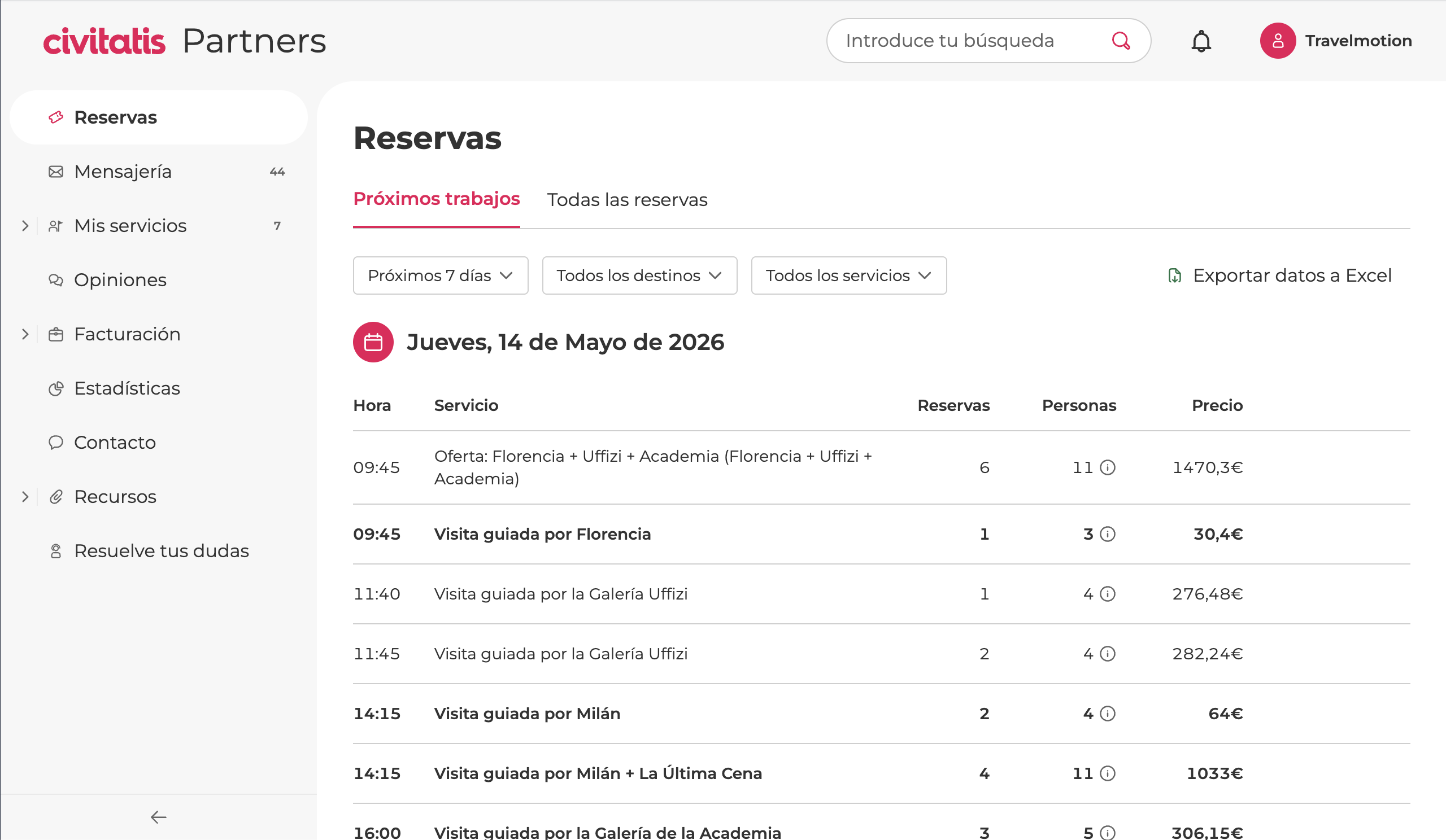Open Resuelve tus dudas in the sidebar

click(158, 551)
